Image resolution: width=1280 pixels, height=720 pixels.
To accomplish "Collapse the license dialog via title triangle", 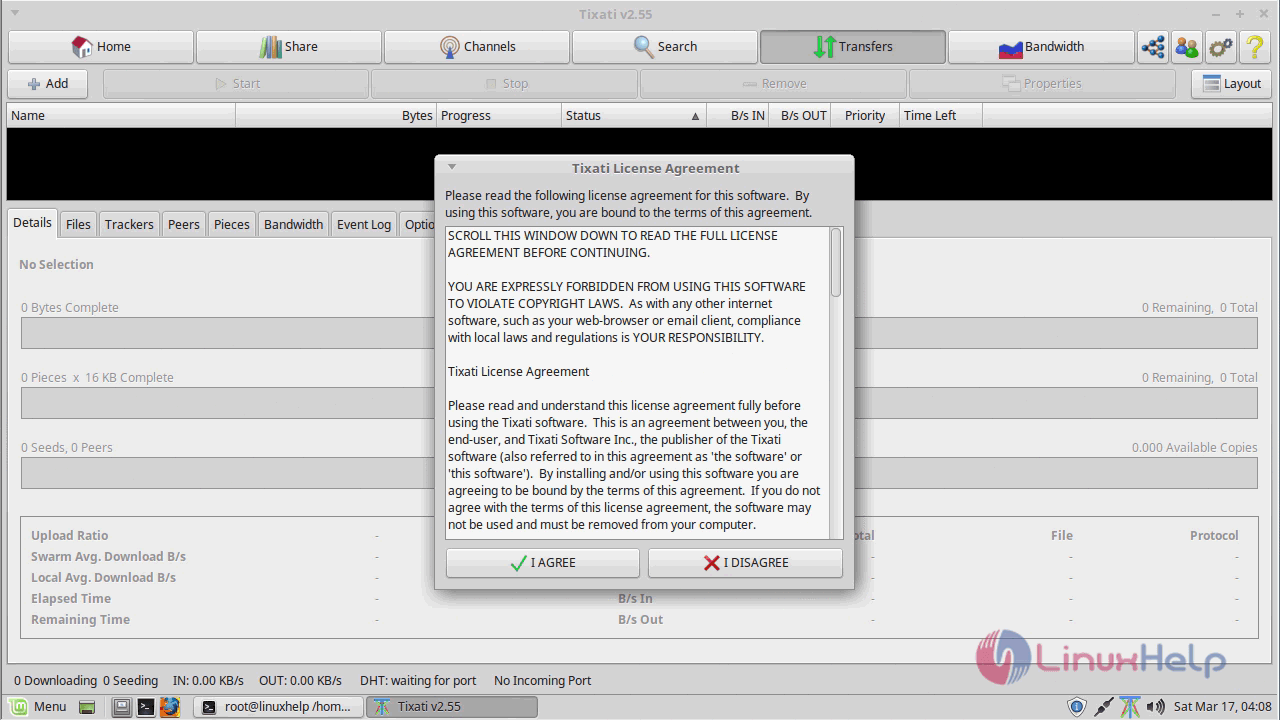I will click(452, 168).
